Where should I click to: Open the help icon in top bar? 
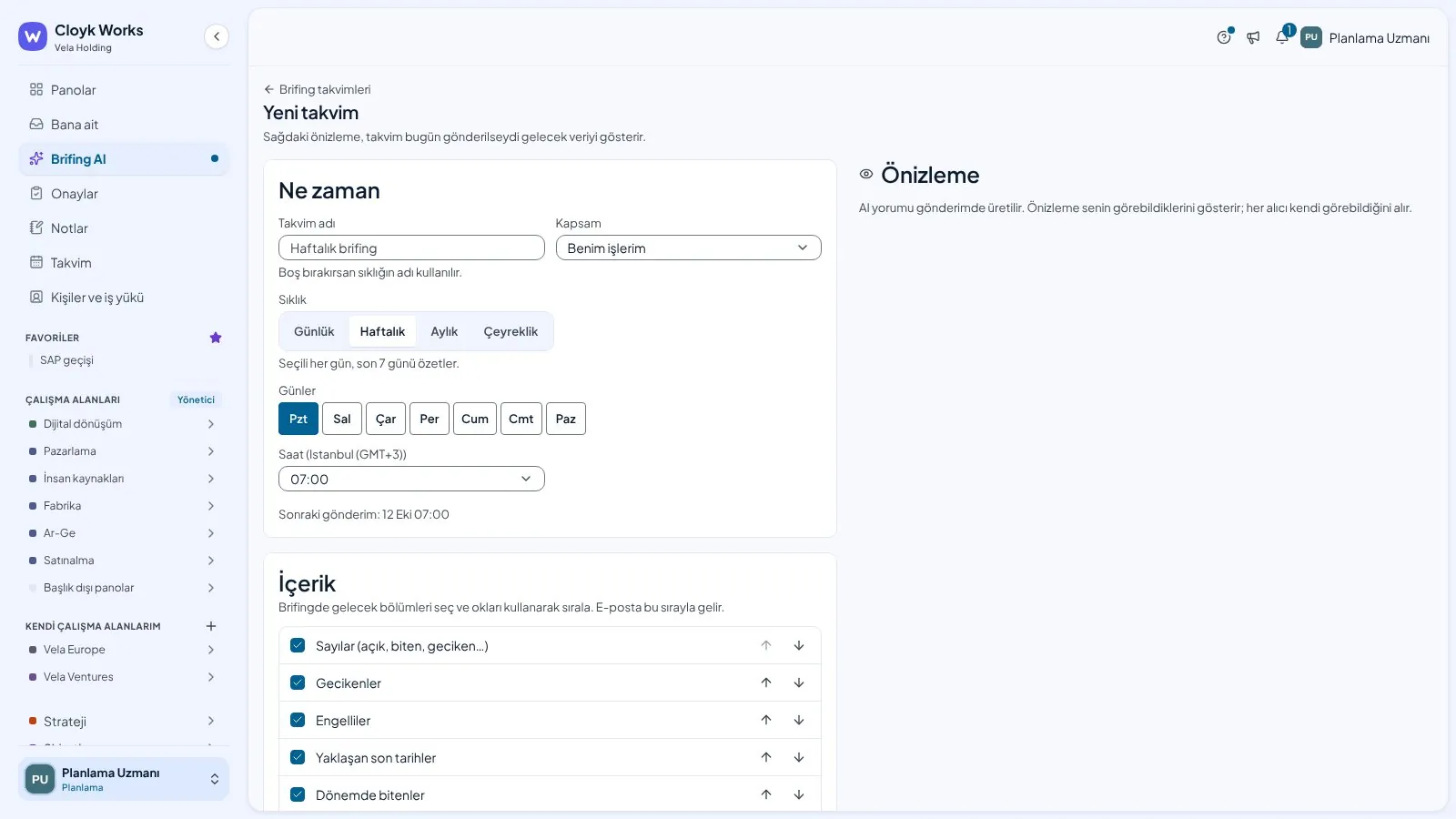point(1224,37)
